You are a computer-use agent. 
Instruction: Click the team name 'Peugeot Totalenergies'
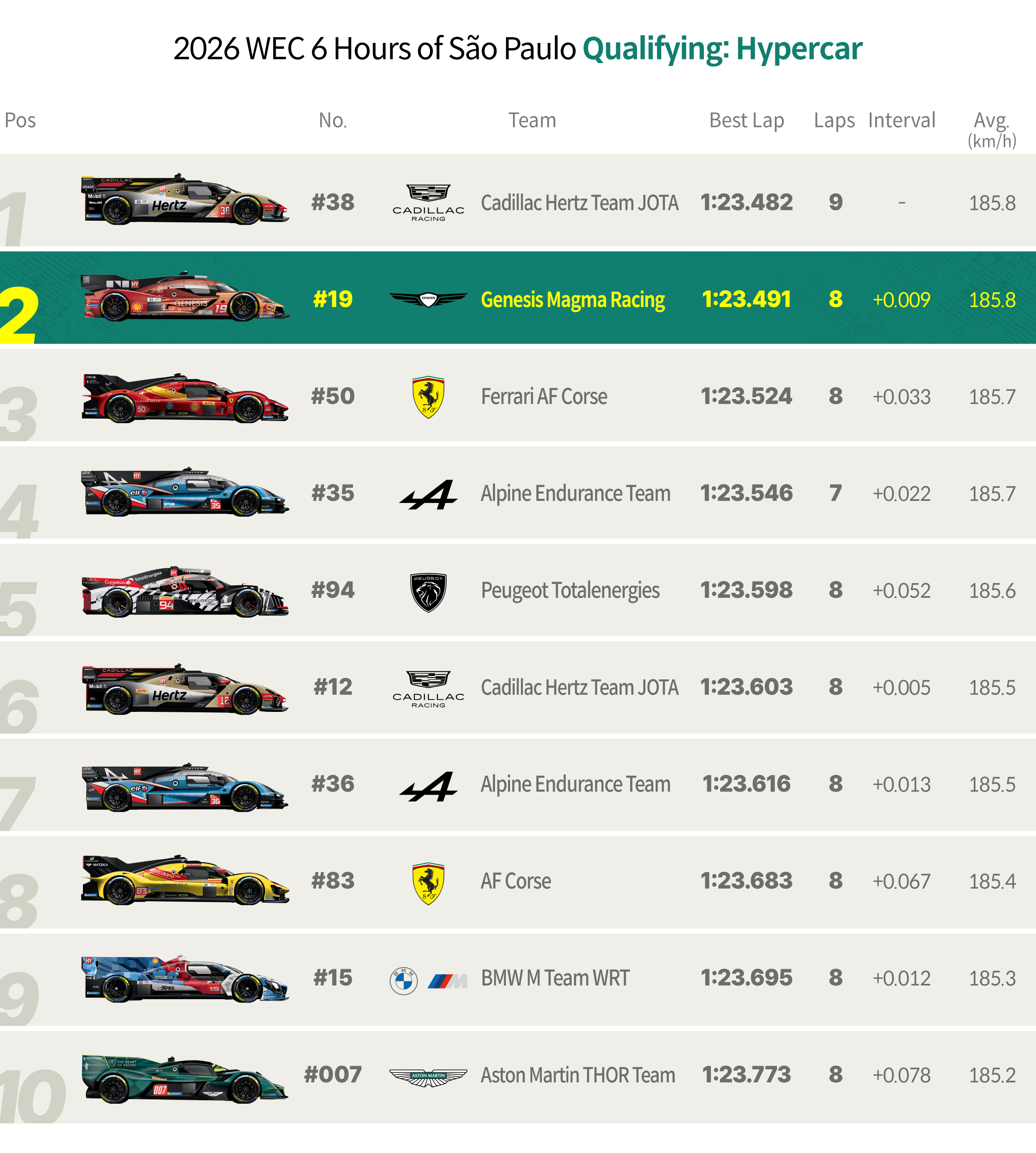click(570, 591)
